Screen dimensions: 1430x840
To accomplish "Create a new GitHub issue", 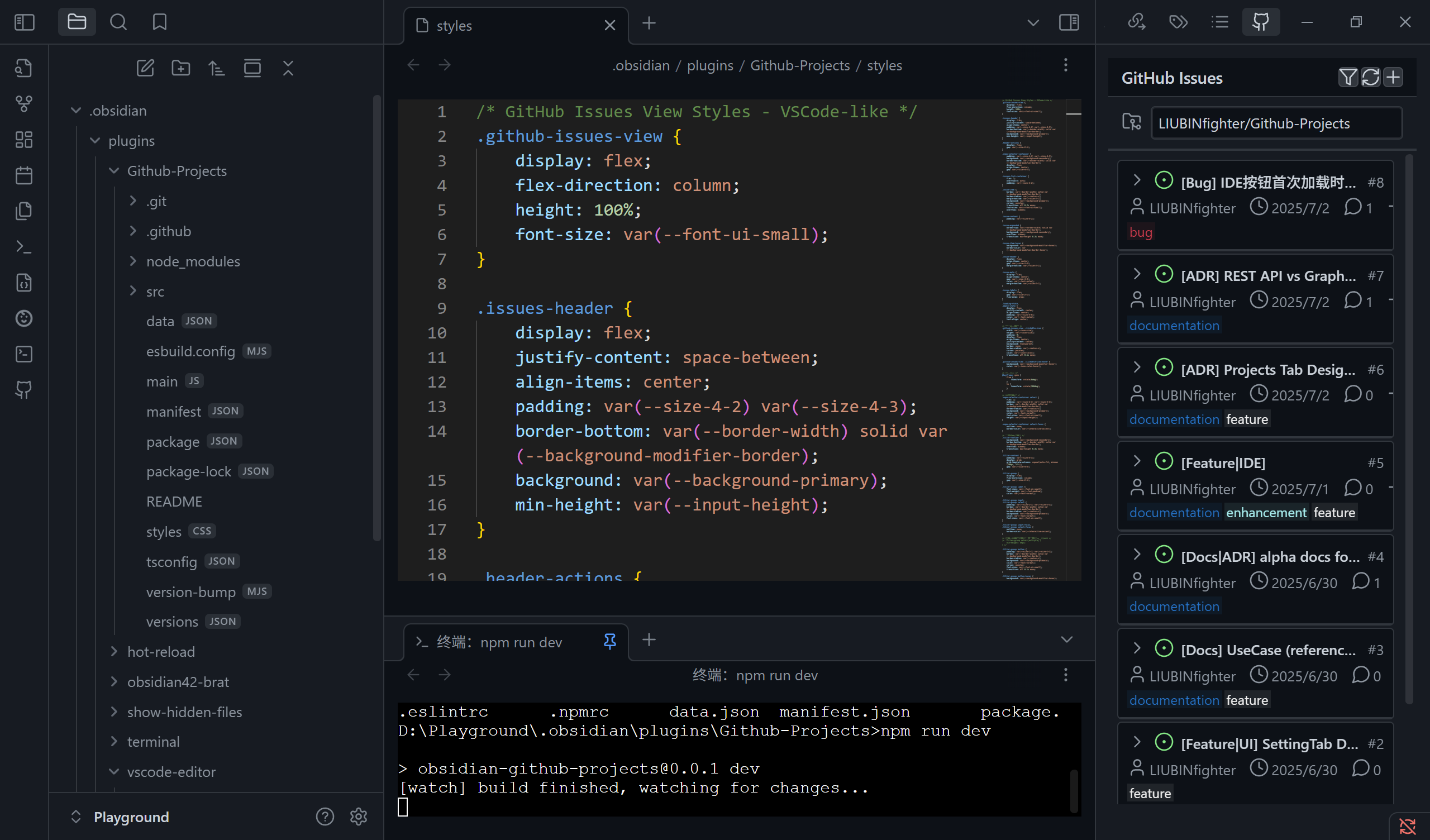I will (1393, 77).
